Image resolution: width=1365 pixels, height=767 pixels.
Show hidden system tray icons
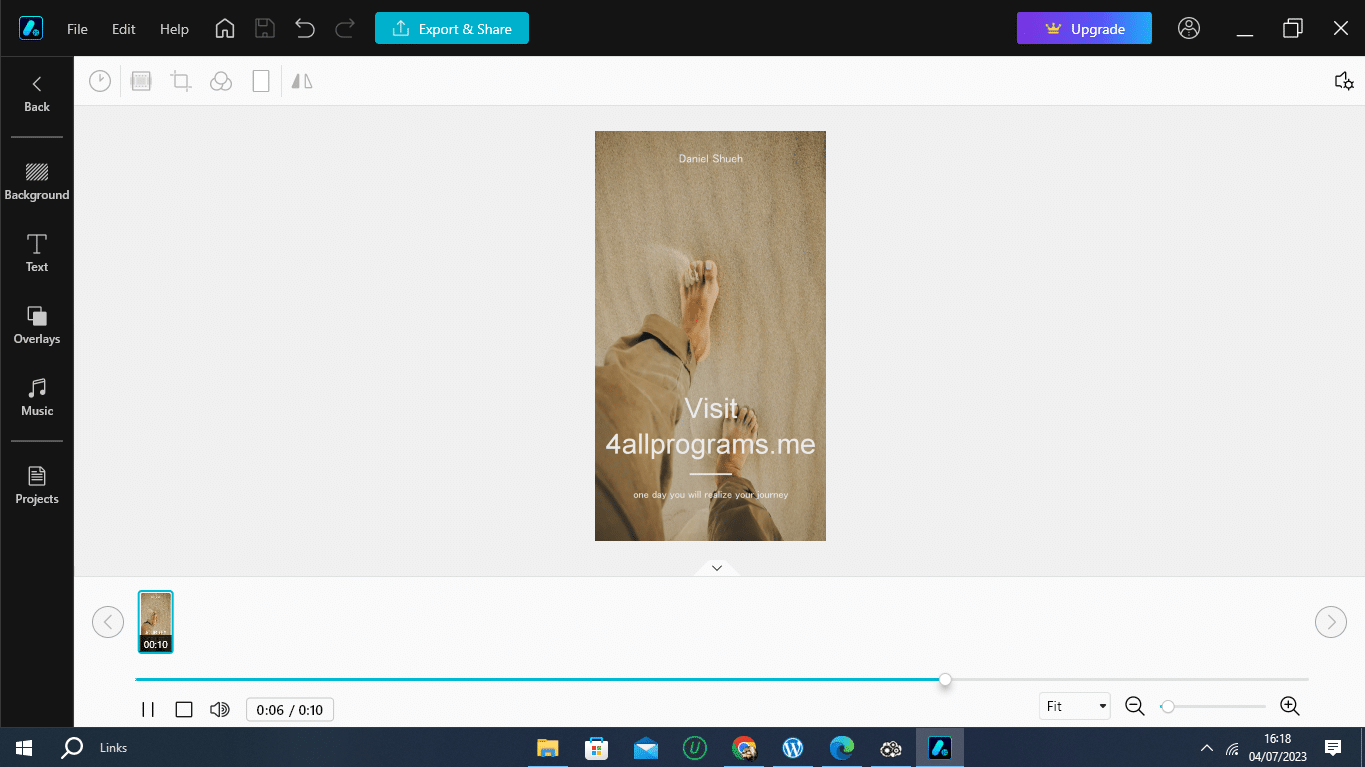1207,748
